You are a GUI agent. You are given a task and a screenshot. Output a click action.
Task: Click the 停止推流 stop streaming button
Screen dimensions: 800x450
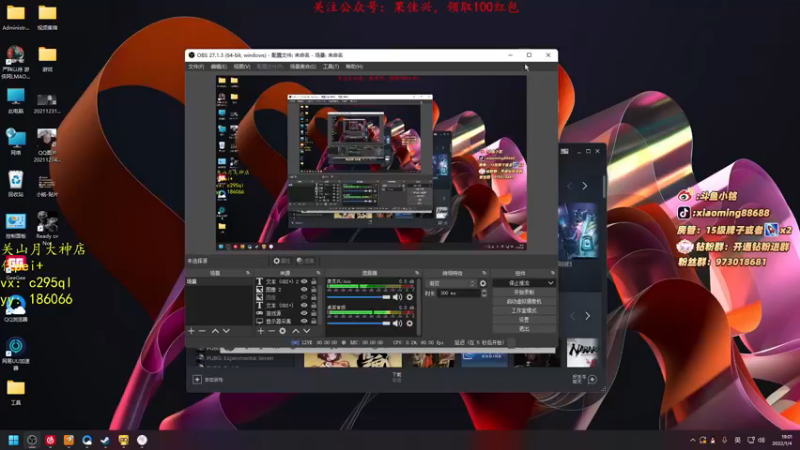coord(519,283)
